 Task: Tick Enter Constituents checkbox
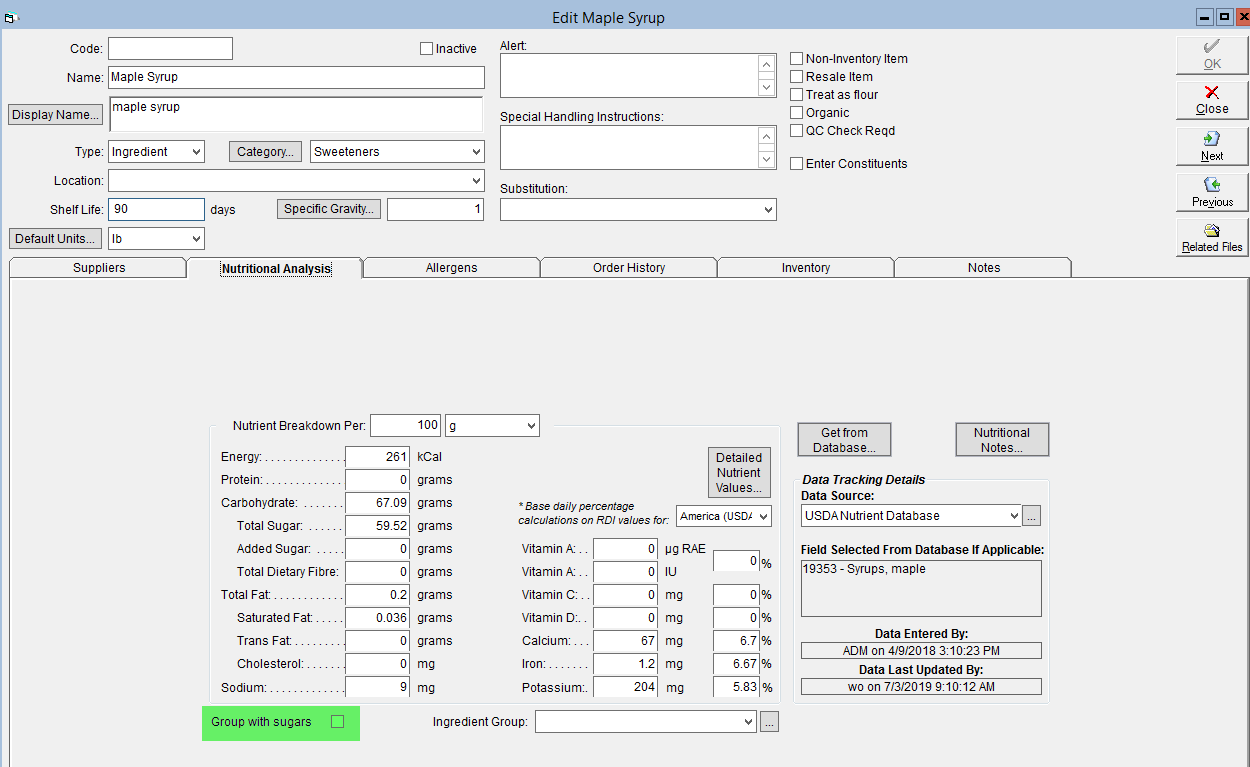coord(797,164)
